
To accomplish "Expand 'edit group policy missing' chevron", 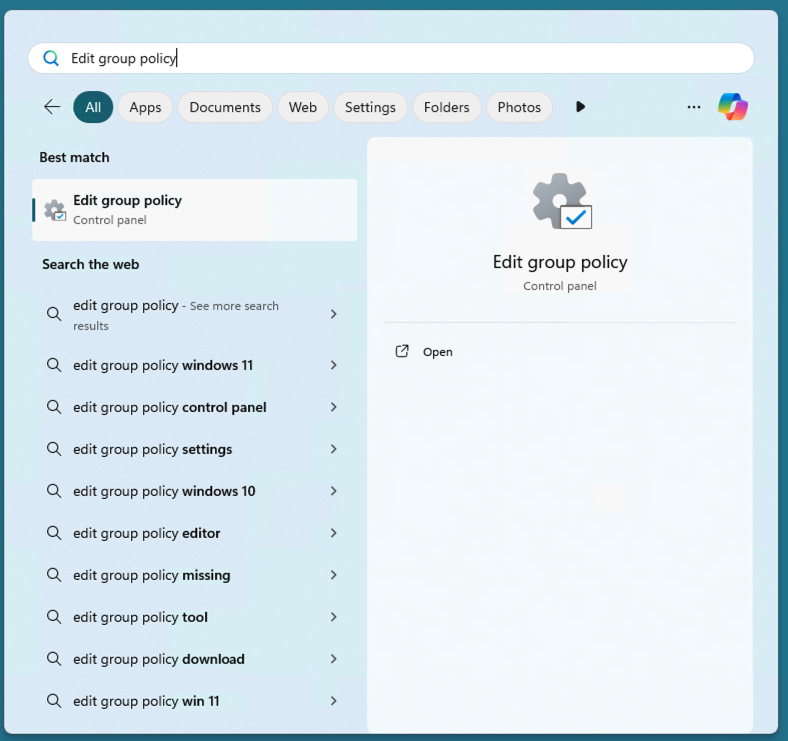I will tap(333, 575).
